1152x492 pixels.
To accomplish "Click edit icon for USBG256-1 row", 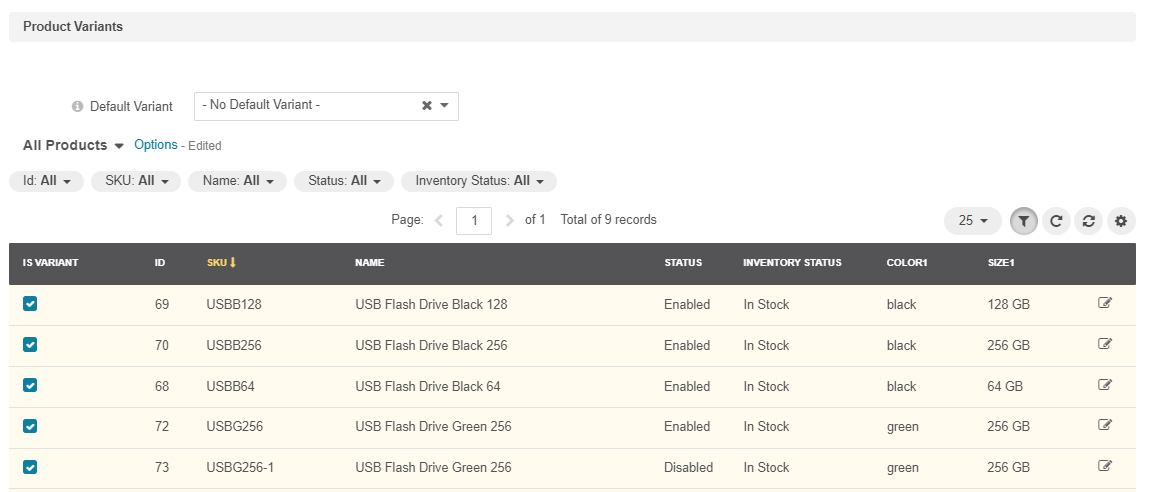I will coord(1105,466).
